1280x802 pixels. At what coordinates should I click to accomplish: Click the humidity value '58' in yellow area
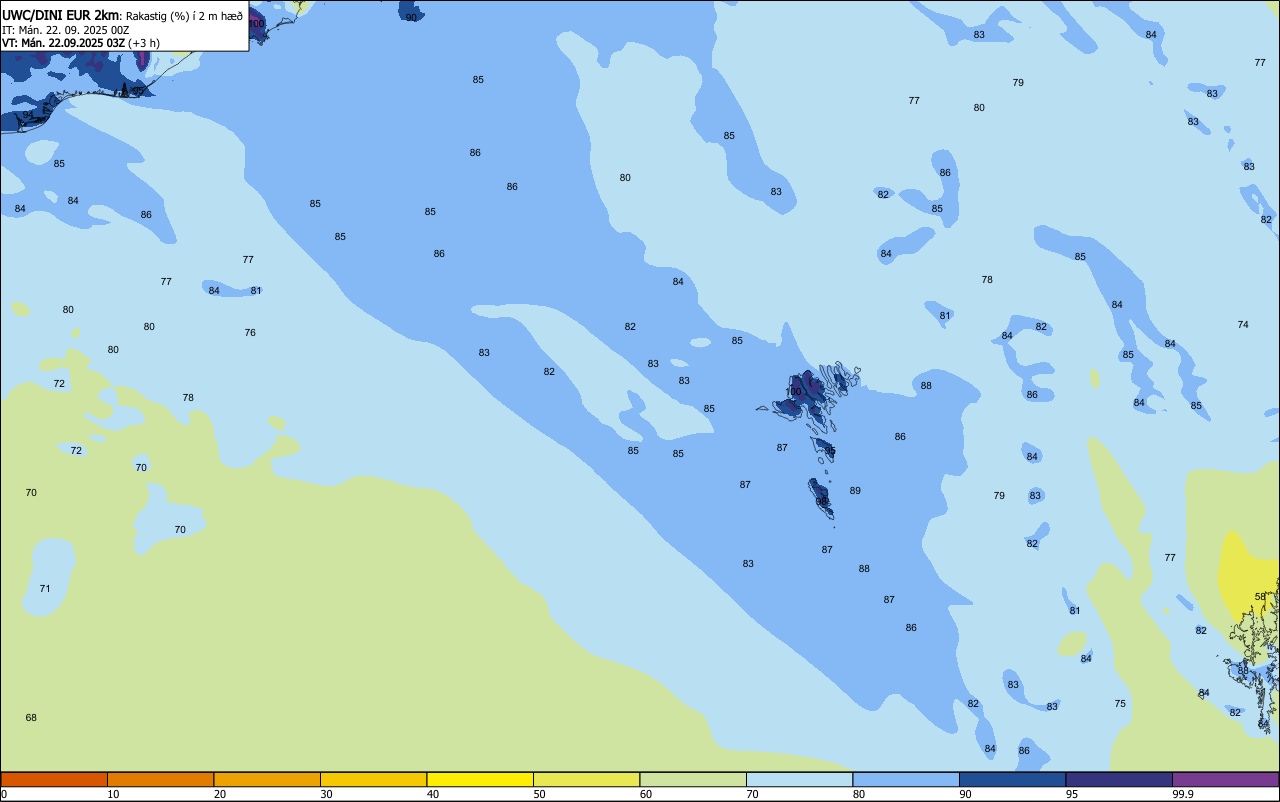pos(1260,597)
